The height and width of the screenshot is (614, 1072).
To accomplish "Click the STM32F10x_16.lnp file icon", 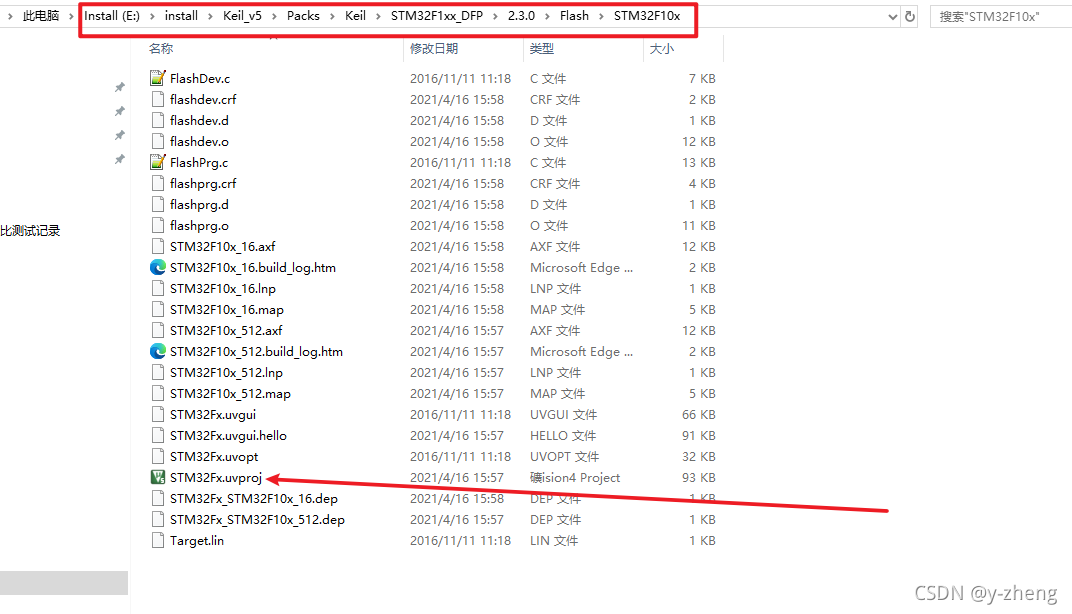I will [158, 289].
